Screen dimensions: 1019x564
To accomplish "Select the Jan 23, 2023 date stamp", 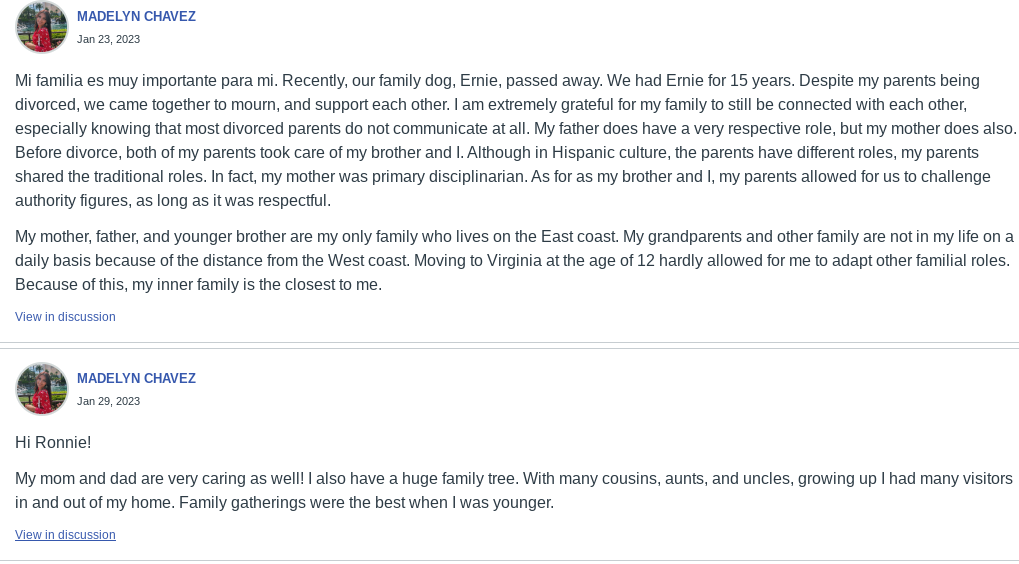I will (x=109, y=39).
